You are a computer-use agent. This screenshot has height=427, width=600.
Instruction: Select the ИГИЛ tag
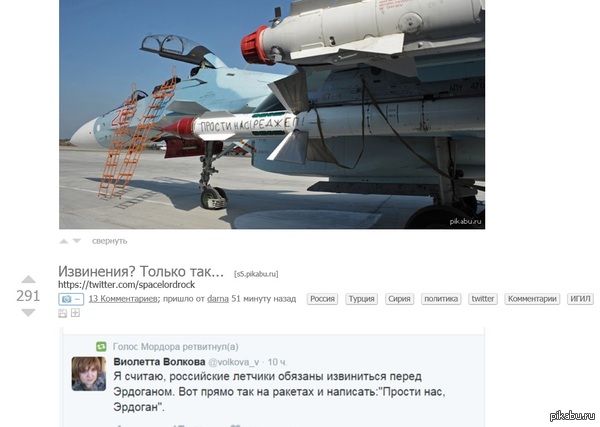(580, 299)
